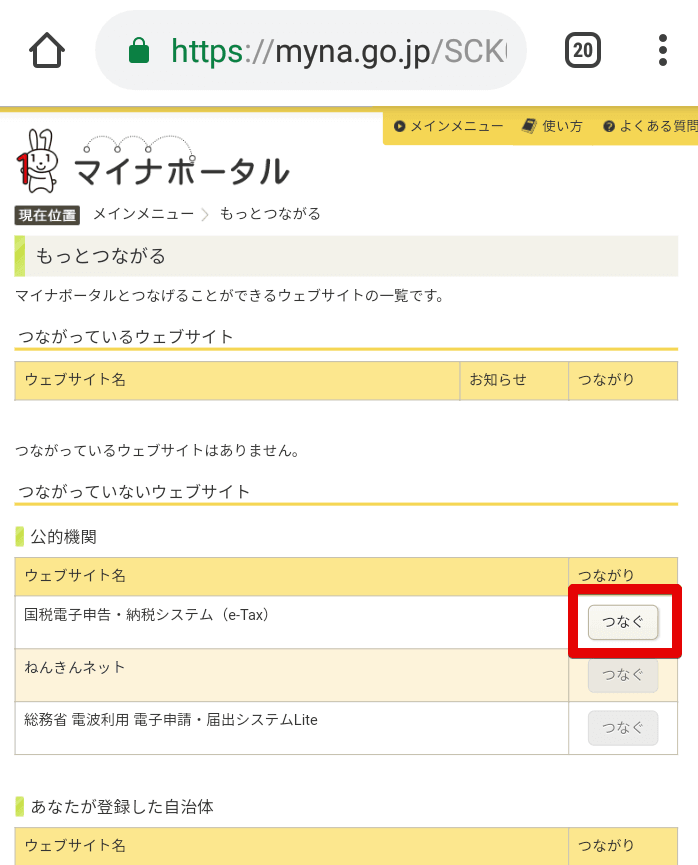Open the browser three-dot overflow menu

click(x=663, y=51)
